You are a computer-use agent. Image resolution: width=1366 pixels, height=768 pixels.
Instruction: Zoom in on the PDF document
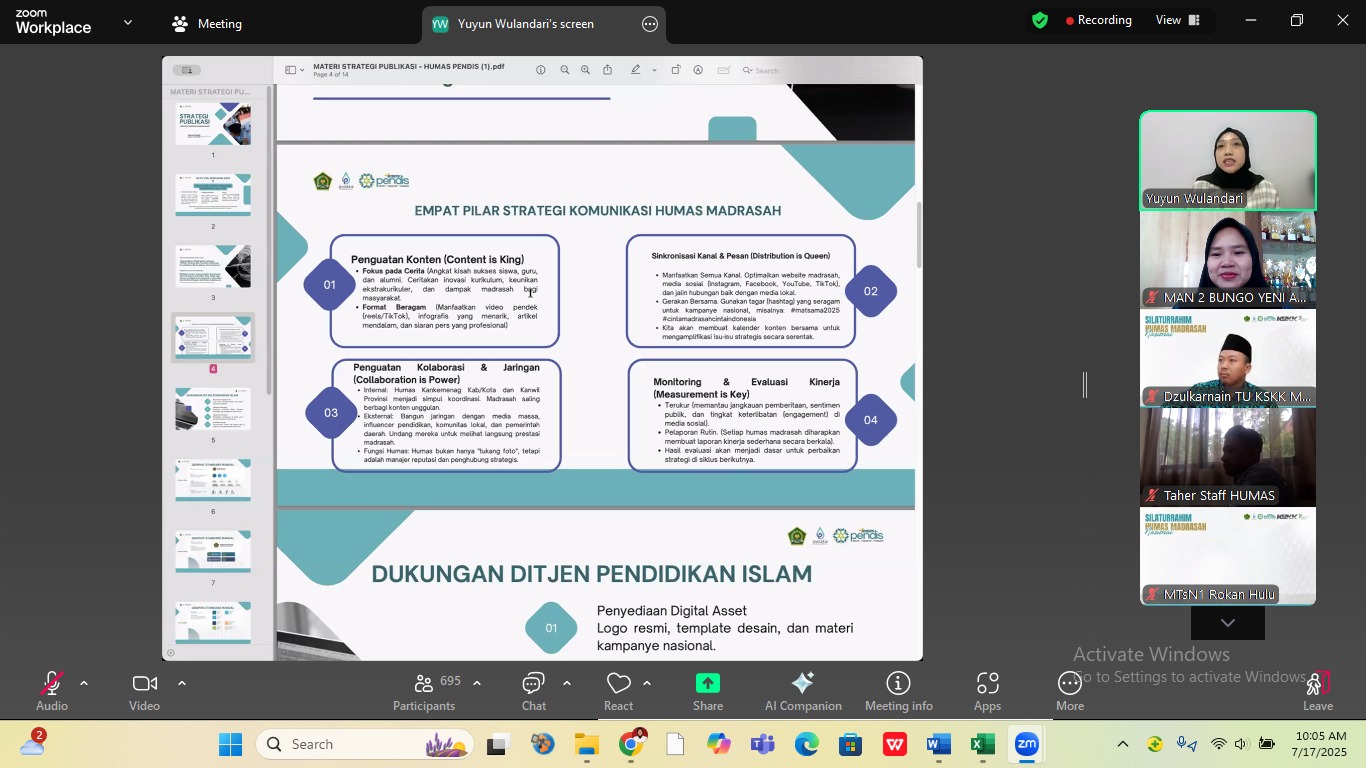click(586, 70)
